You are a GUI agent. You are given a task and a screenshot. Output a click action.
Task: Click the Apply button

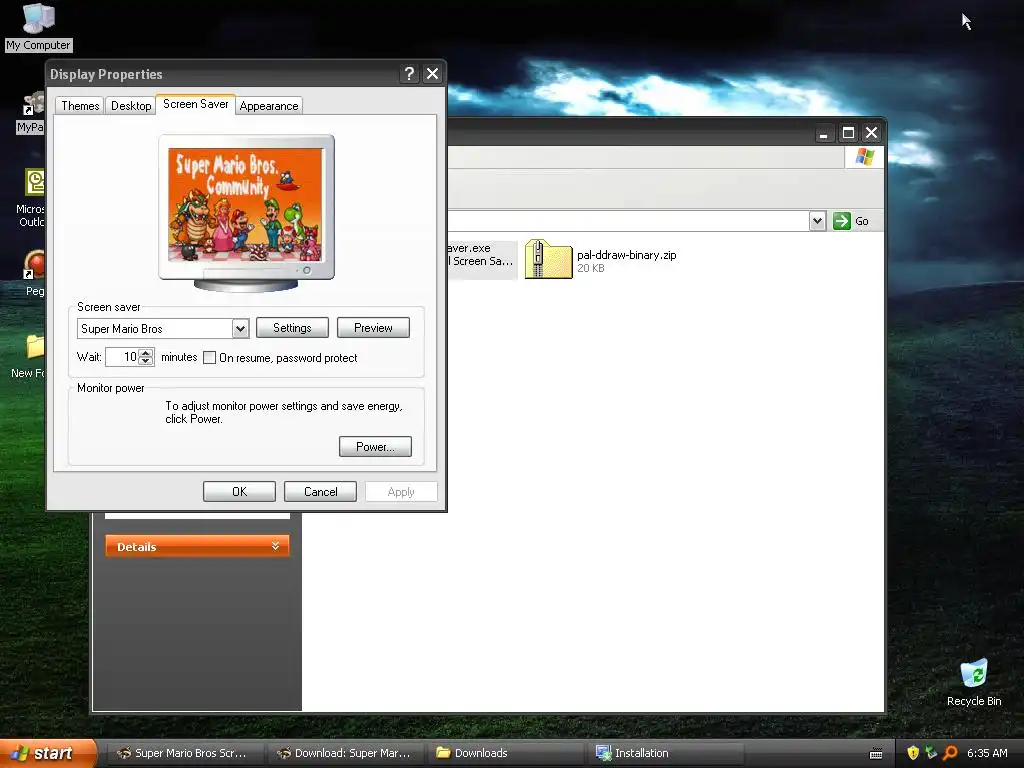click(x=401, y=492)
